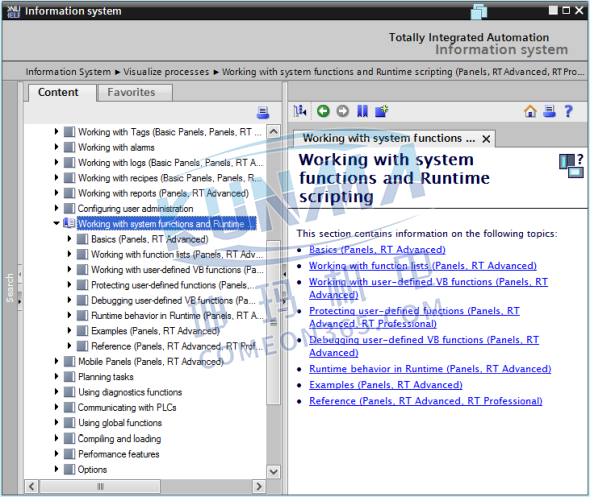Viewport: 590px width, 497px height.
Task: Click book icon beside Planning tasks
Action: [x=69, y=377]
